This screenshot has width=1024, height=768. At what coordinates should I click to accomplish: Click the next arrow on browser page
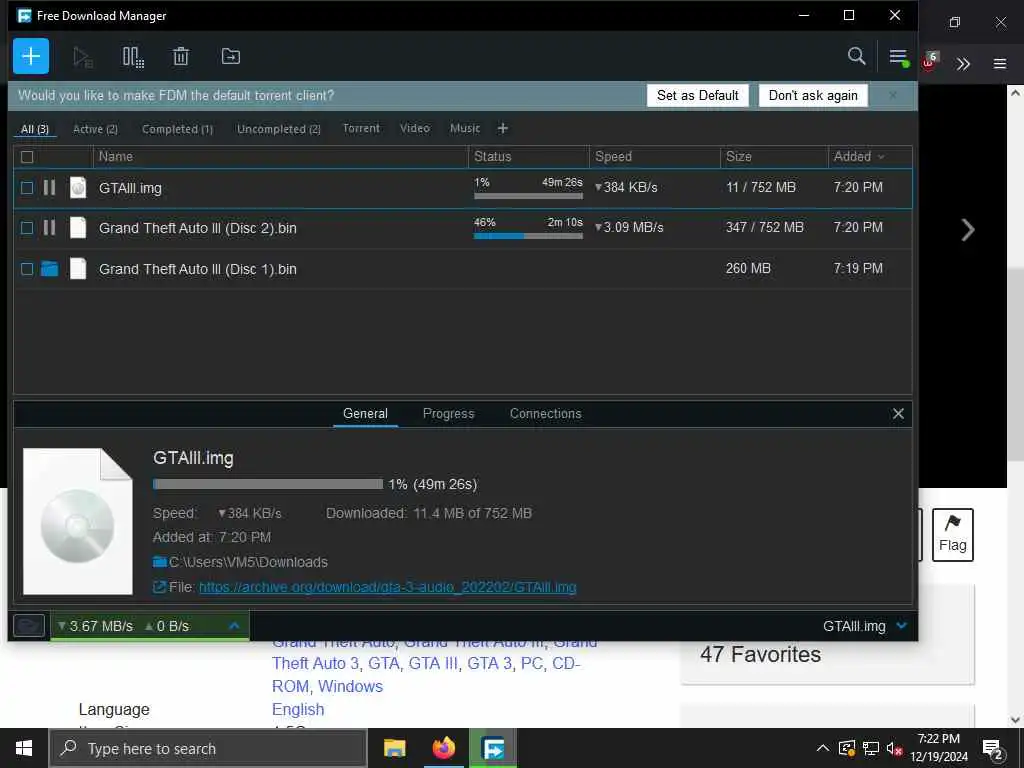968,230
